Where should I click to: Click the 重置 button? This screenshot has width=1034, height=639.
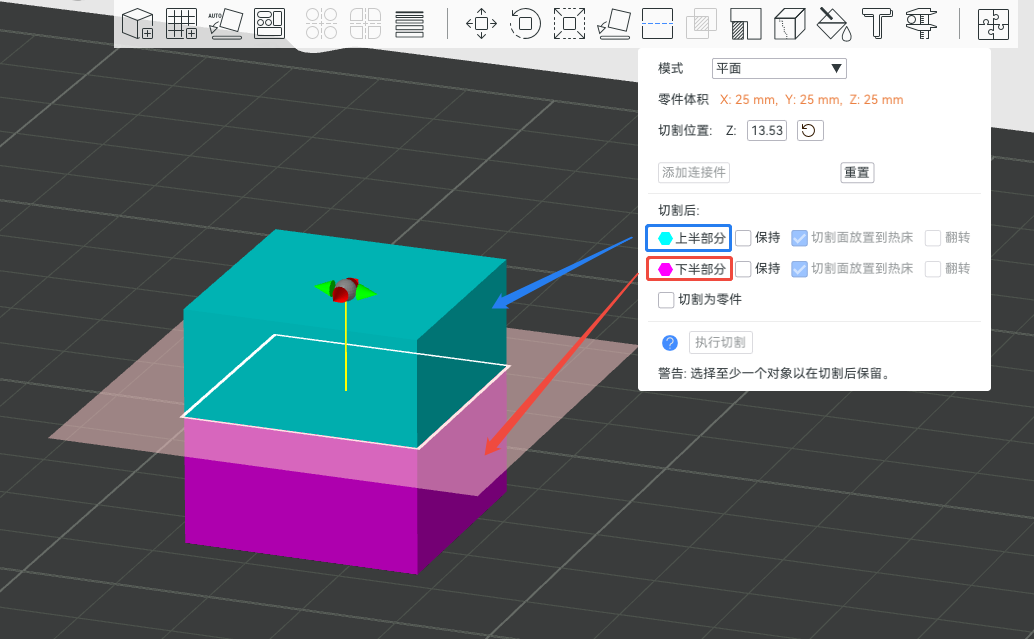(x=857, y=173)
